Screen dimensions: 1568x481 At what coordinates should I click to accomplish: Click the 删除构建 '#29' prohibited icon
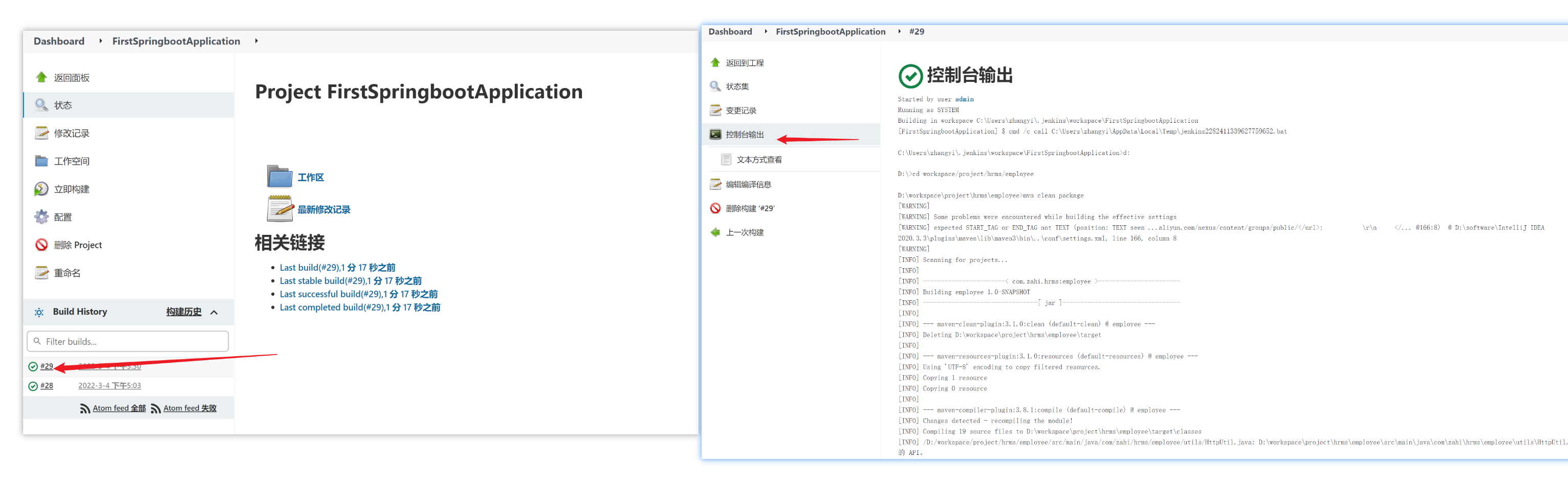(715, 208)
